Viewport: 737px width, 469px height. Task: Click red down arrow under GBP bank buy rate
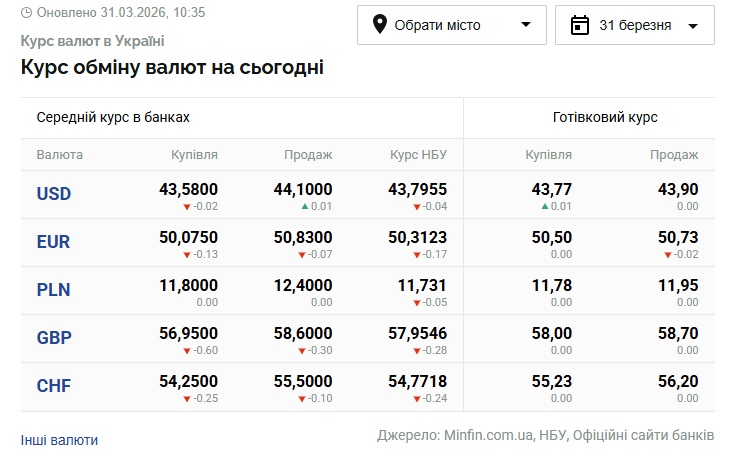coord(186,351)
